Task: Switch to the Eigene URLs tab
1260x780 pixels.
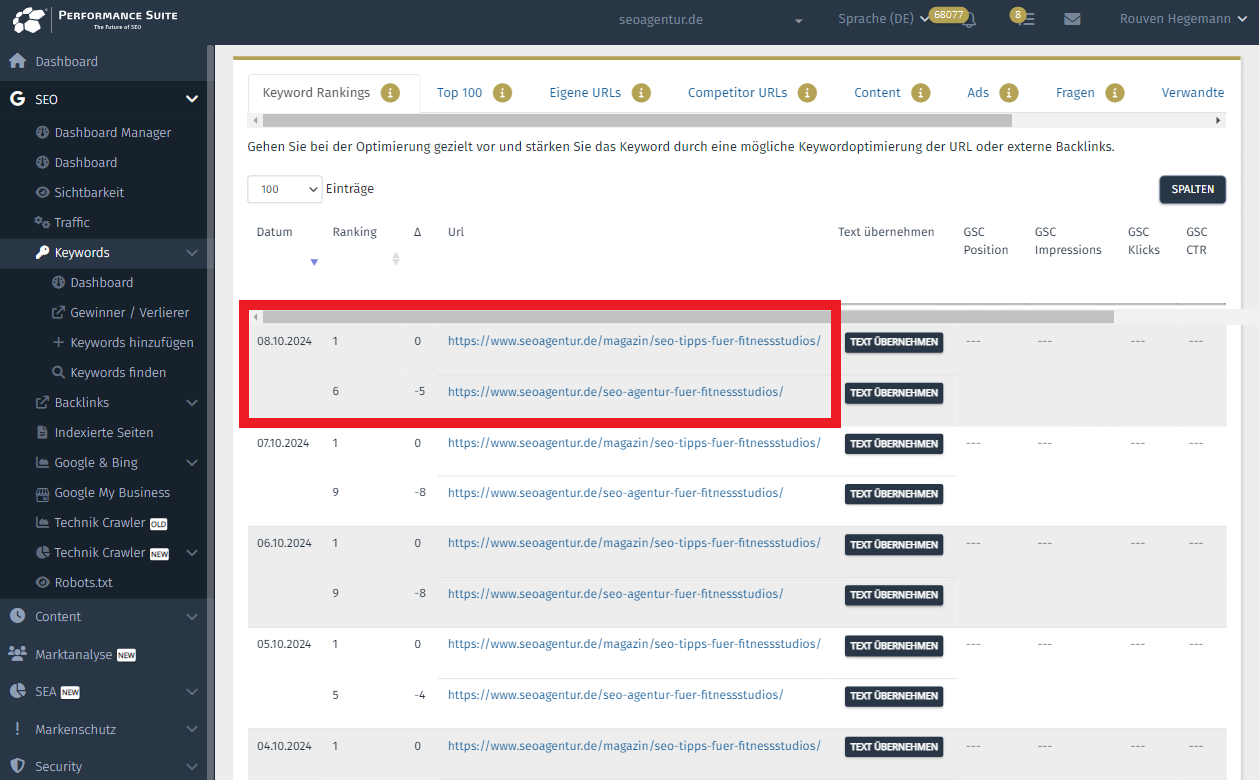Action: tap(585, 93)
